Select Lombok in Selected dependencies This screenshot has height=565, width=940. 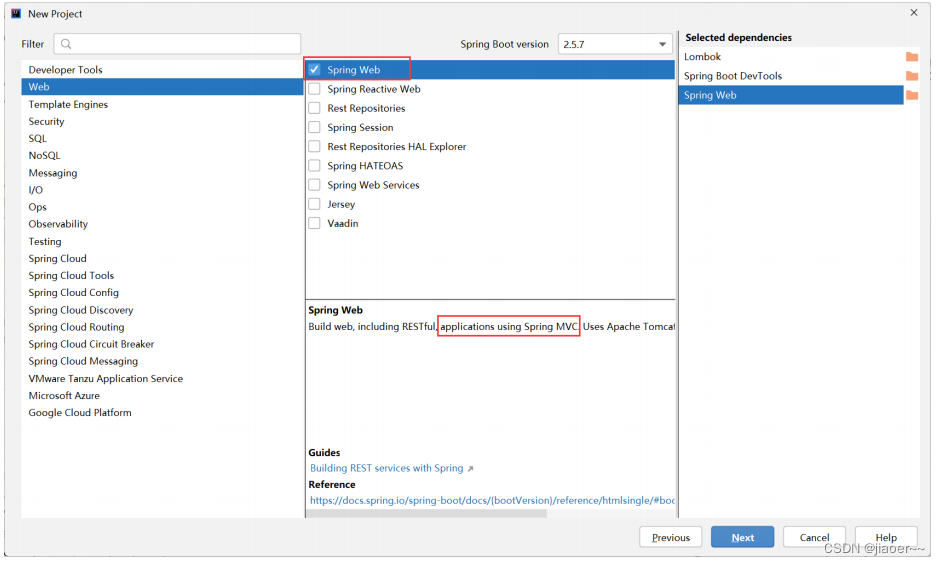tap(791, 56)
